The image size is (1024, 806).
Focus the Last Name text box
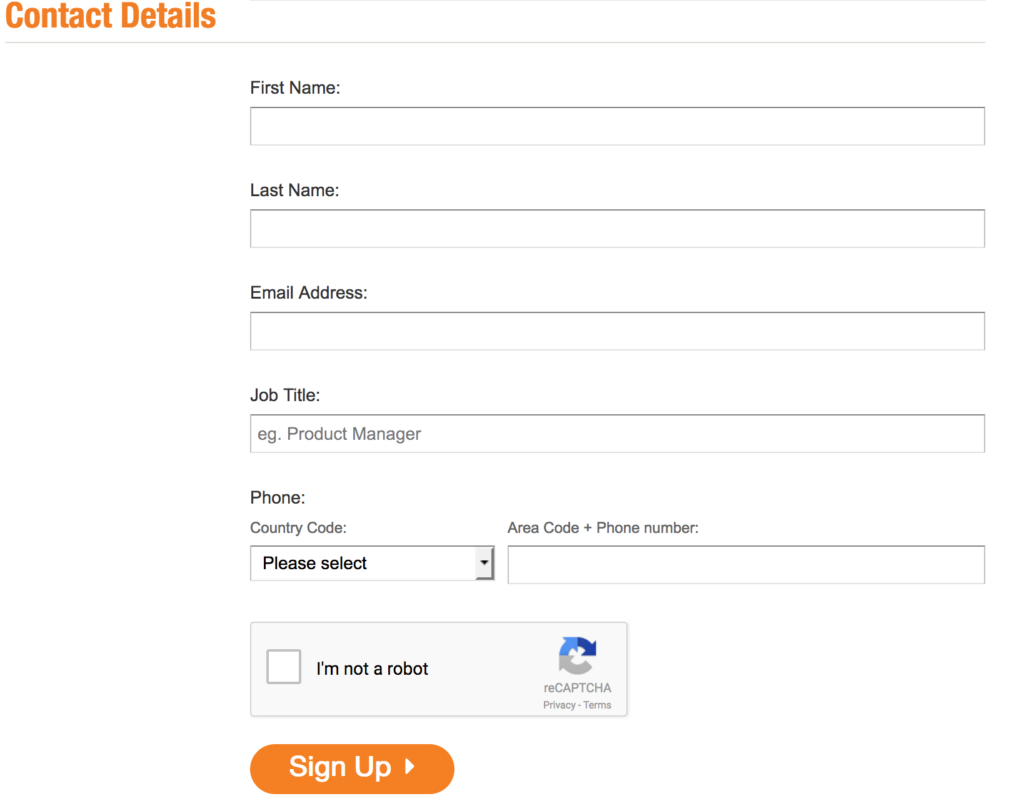pos(617,229)
